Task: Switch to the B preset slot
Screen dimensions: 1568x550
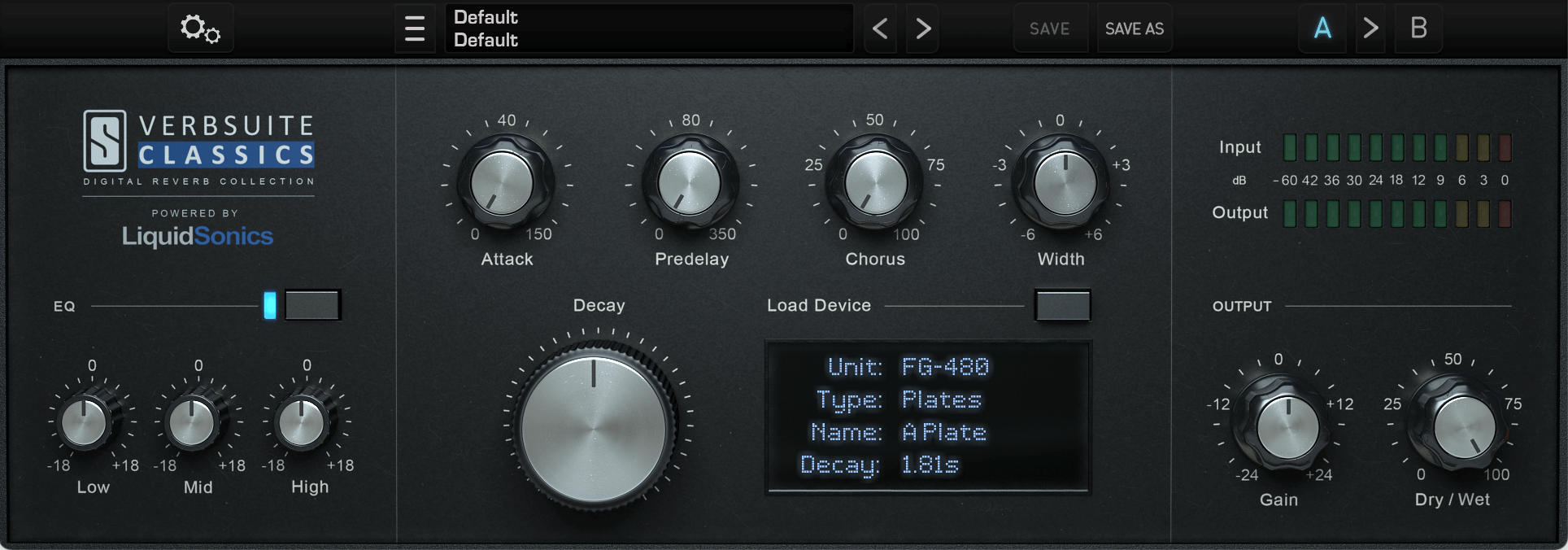Action: pyautogui.click(x=1418, y=28)
